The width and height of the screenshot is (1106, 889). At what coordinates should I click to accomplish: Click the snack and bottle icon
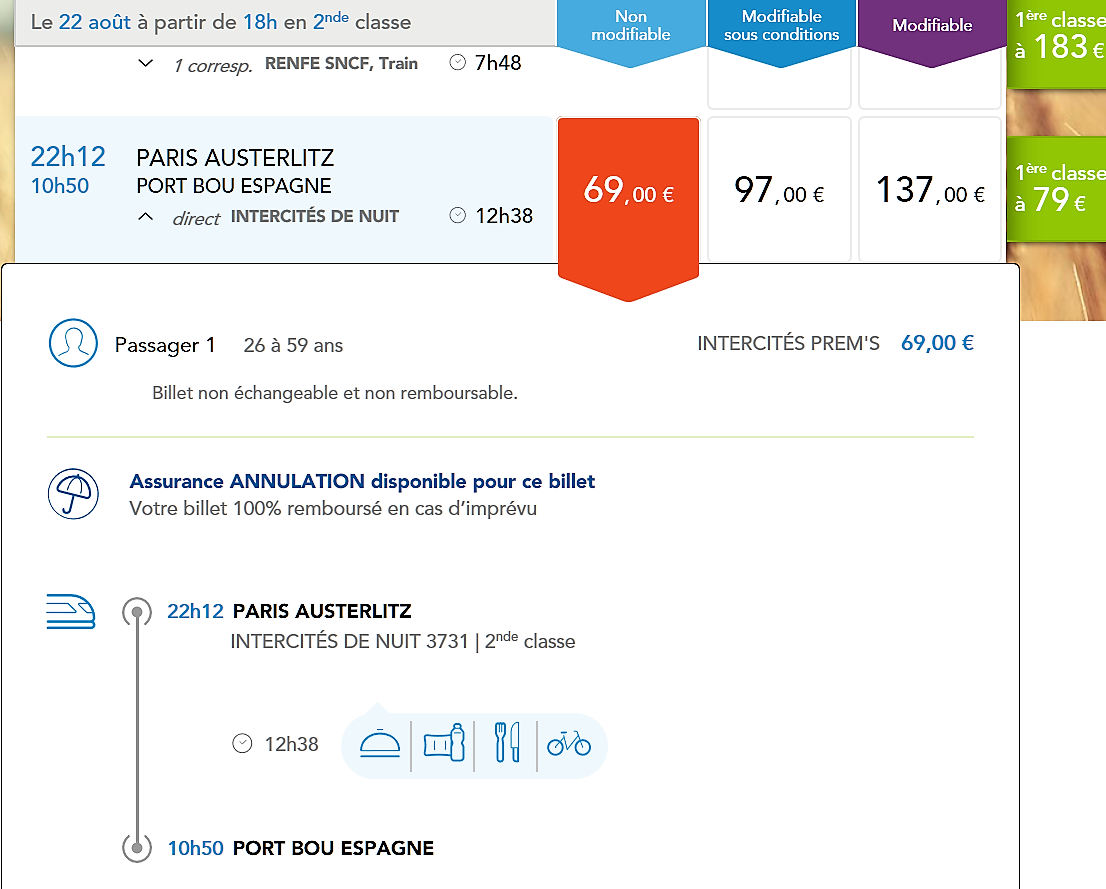pos(444,744)
